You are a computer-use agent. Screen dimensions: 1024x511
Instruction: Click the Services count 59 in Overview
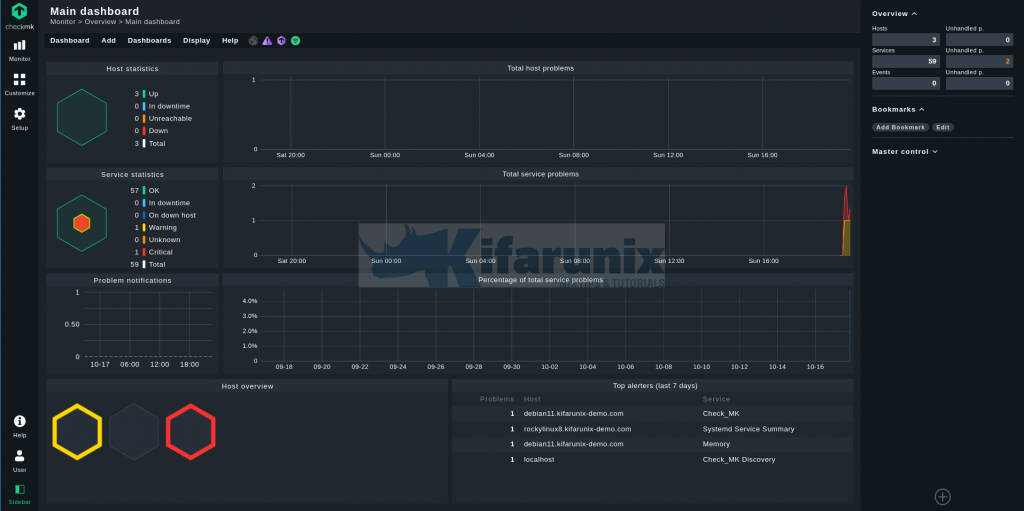(x=906, y=61)
